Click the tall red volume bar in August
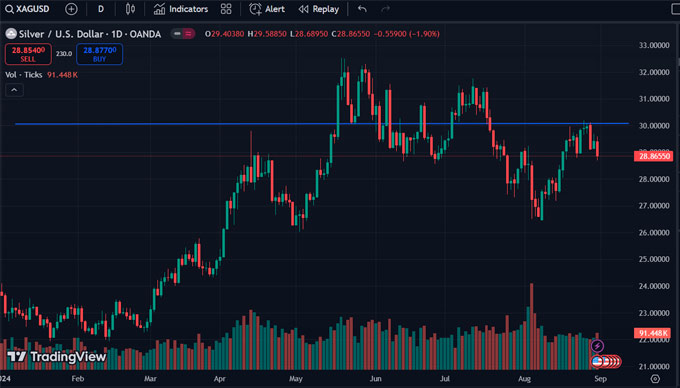 [x=532, y=326]
